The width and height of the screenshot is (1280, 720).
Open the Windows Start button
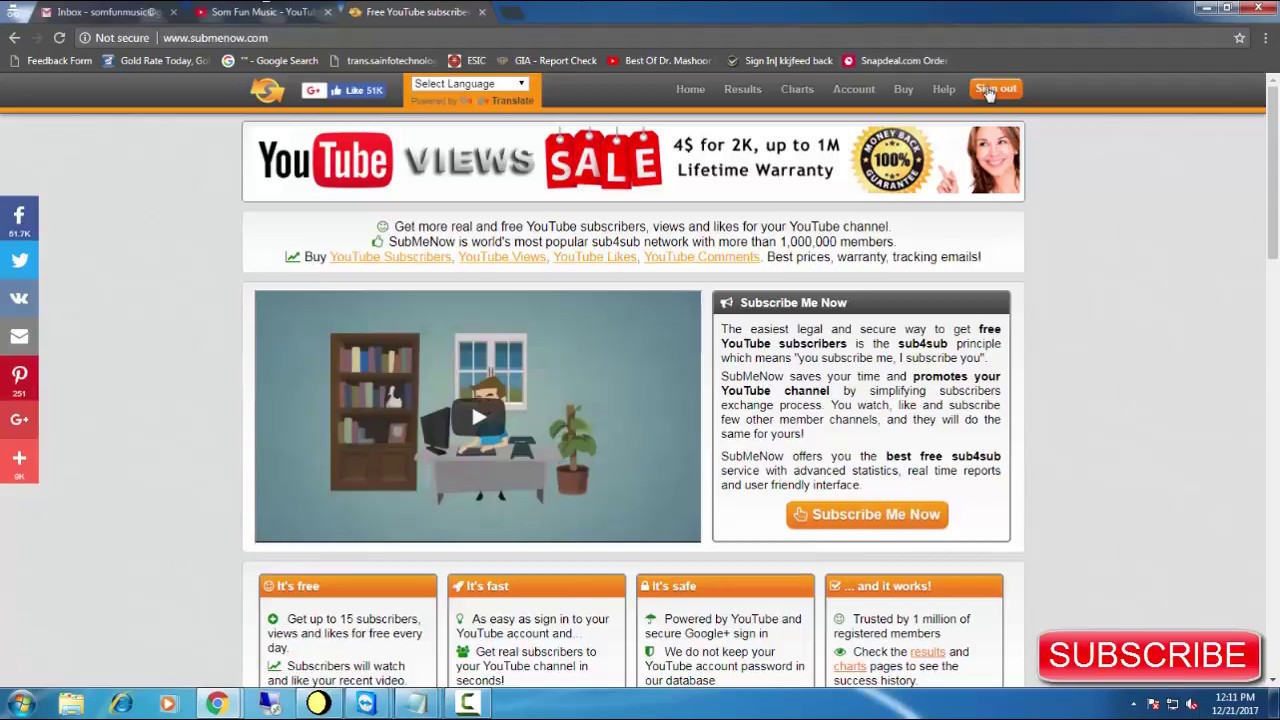(x=20, y=703)
